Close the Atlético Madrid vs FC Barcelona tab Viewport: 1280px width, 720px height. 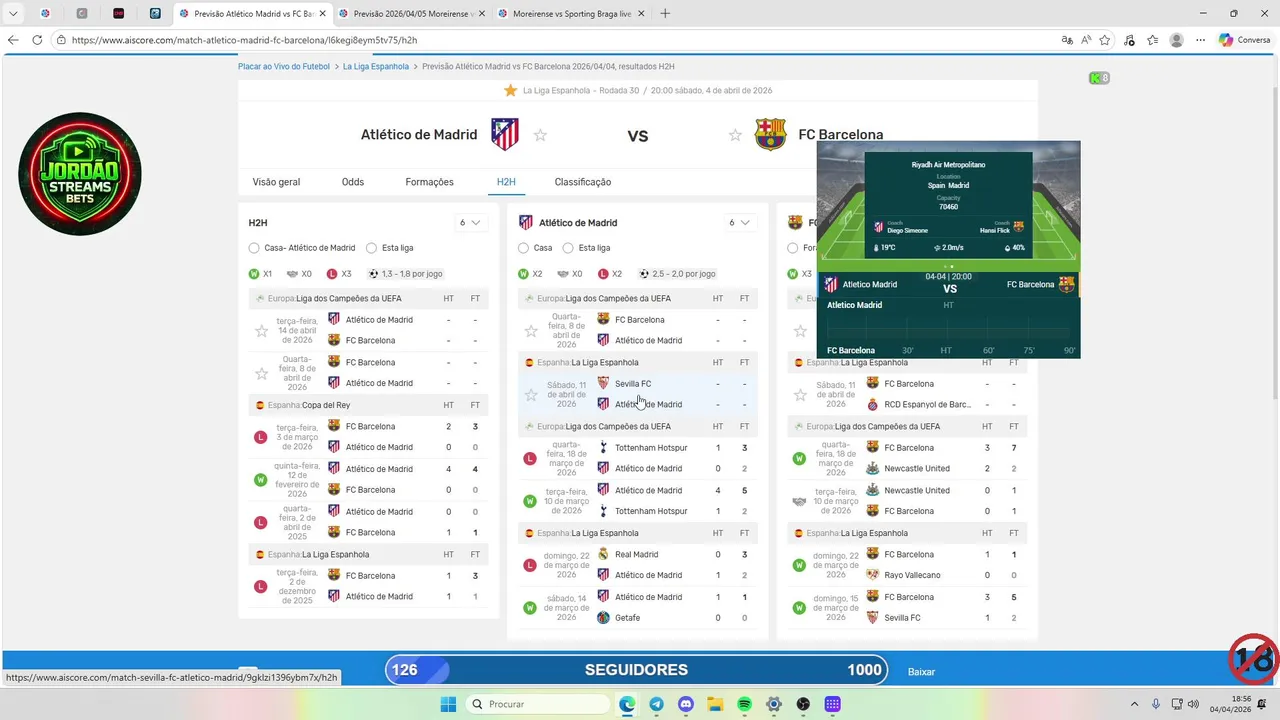pos(322,14)
